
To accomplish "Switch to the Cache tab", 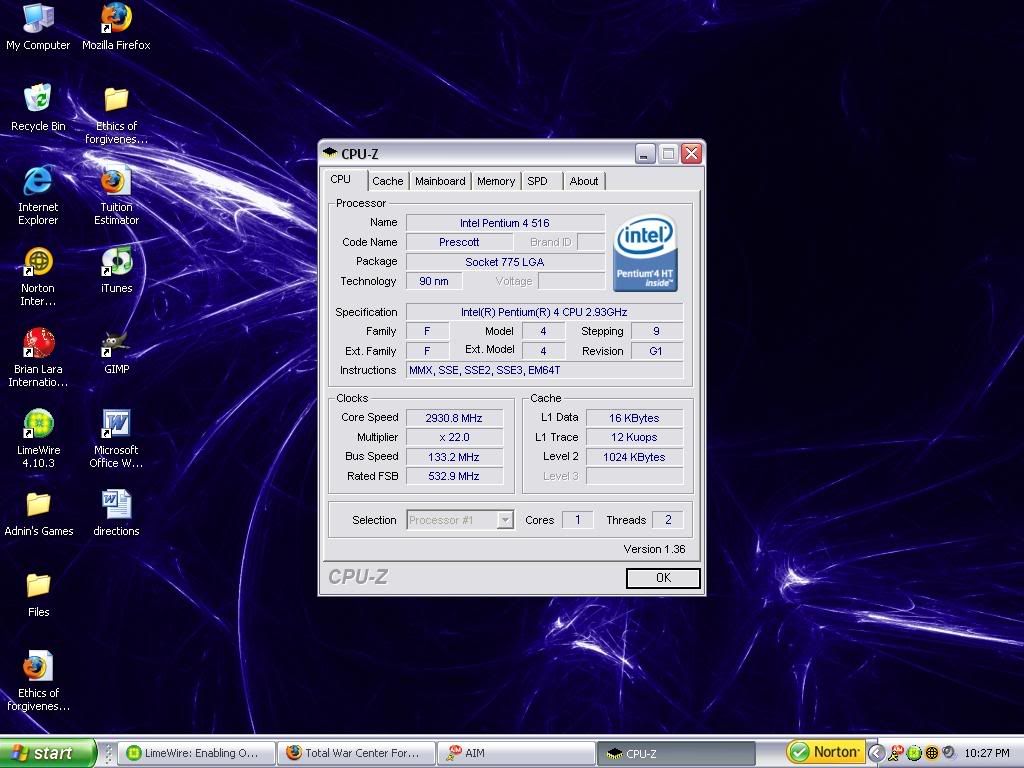I will [x=387, y=181].
